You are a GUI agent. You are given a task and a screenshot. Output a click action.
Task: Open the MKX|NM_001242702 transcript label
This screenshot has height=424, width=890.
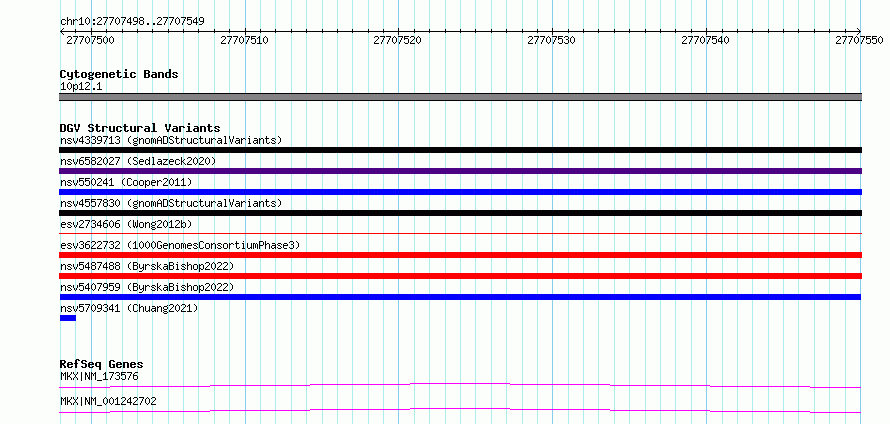pos(108,402)
